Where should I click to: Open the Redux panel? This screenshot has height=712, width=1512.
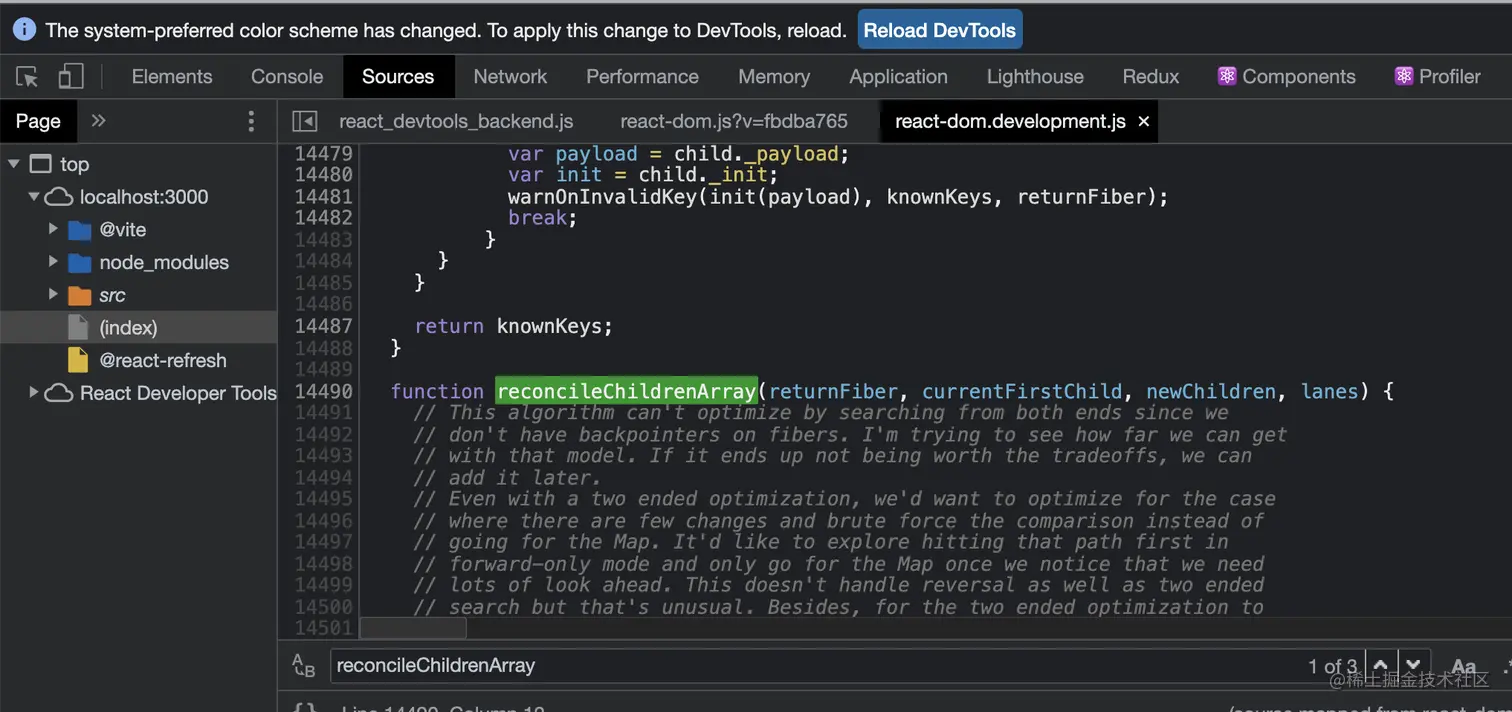(x=1151, y=76)
